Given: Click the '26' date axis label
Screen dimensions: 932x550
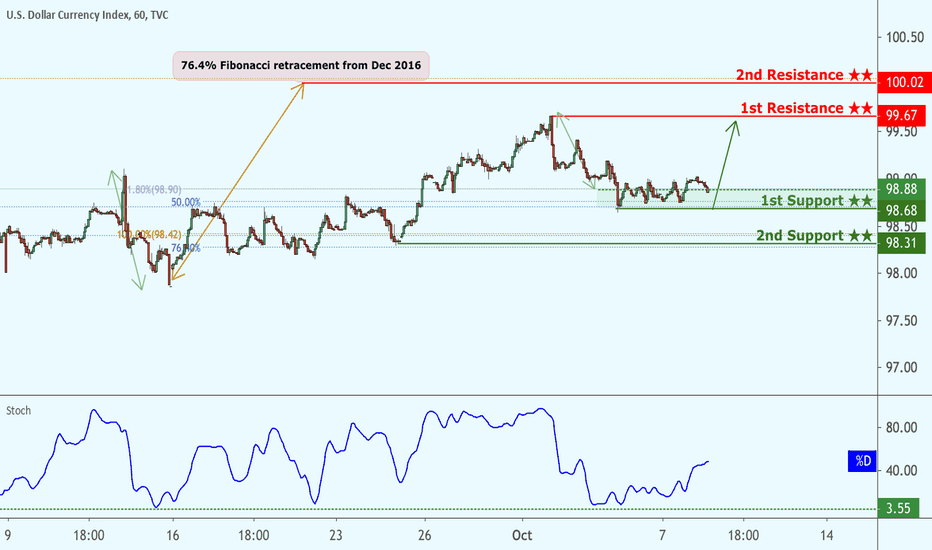Looking at the screenshot, I should coord(424,536).
